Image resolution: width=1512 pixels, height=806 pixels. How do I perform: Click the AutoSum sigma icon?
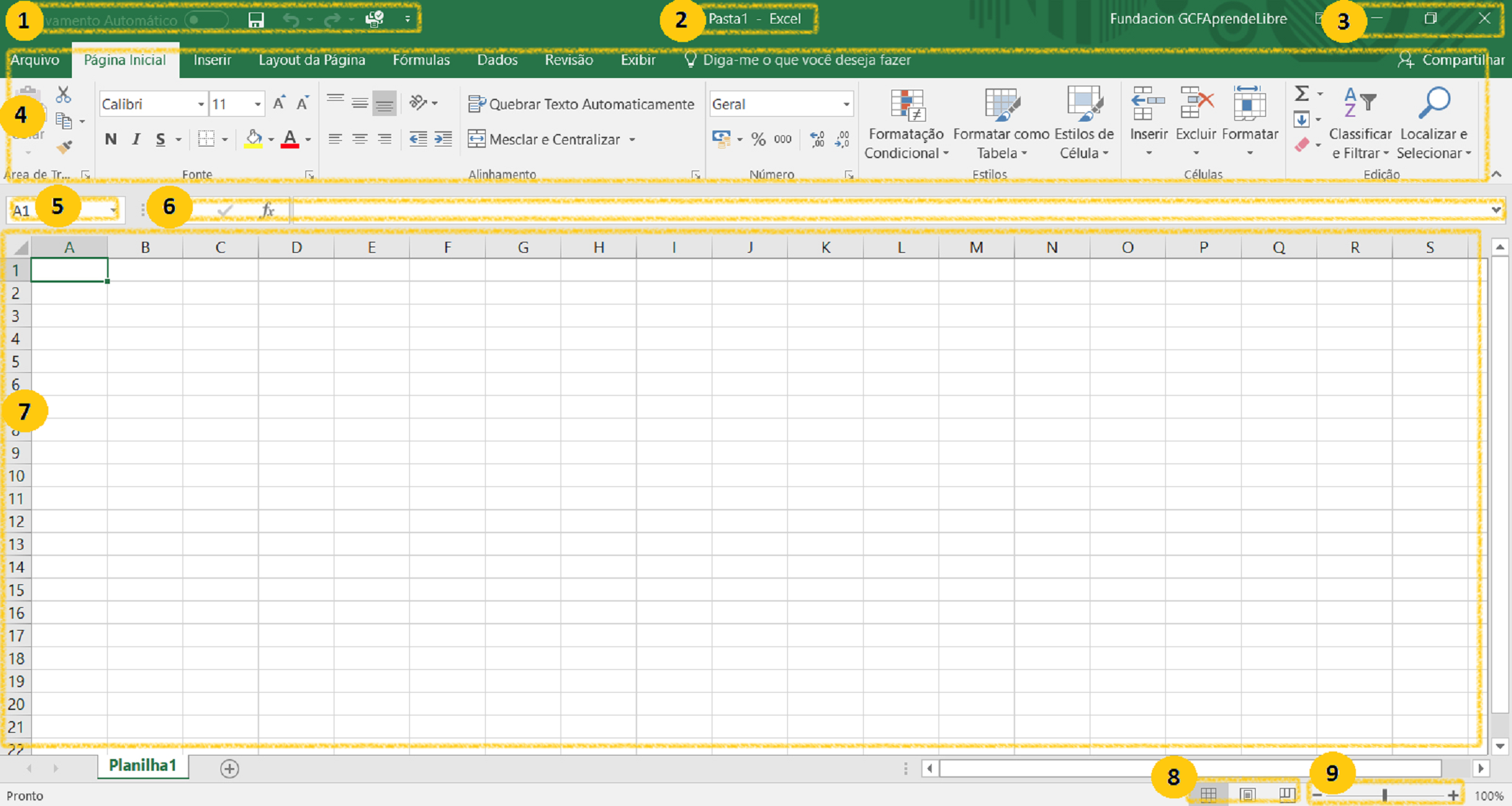[x=1302, y=93]
